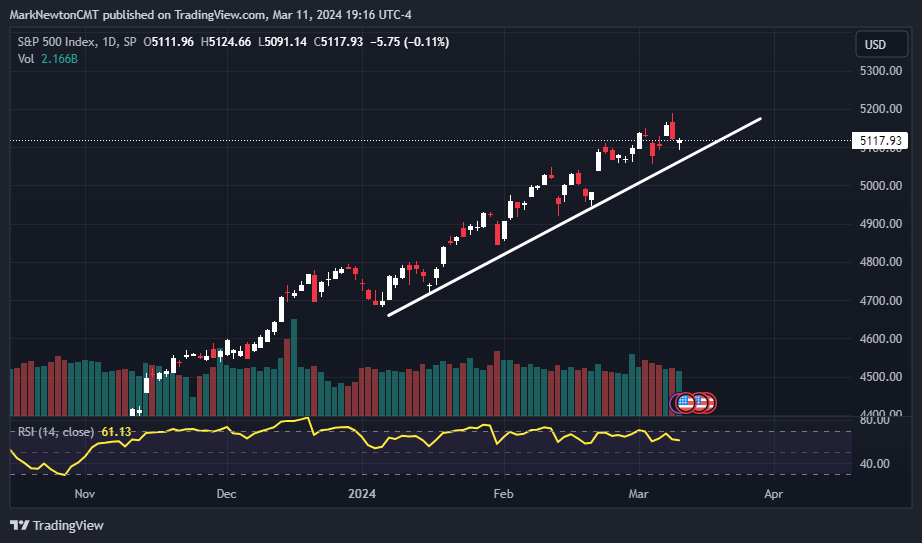
Task: Select the RSI (14, close) indicator label
Action: coord(56,432)
